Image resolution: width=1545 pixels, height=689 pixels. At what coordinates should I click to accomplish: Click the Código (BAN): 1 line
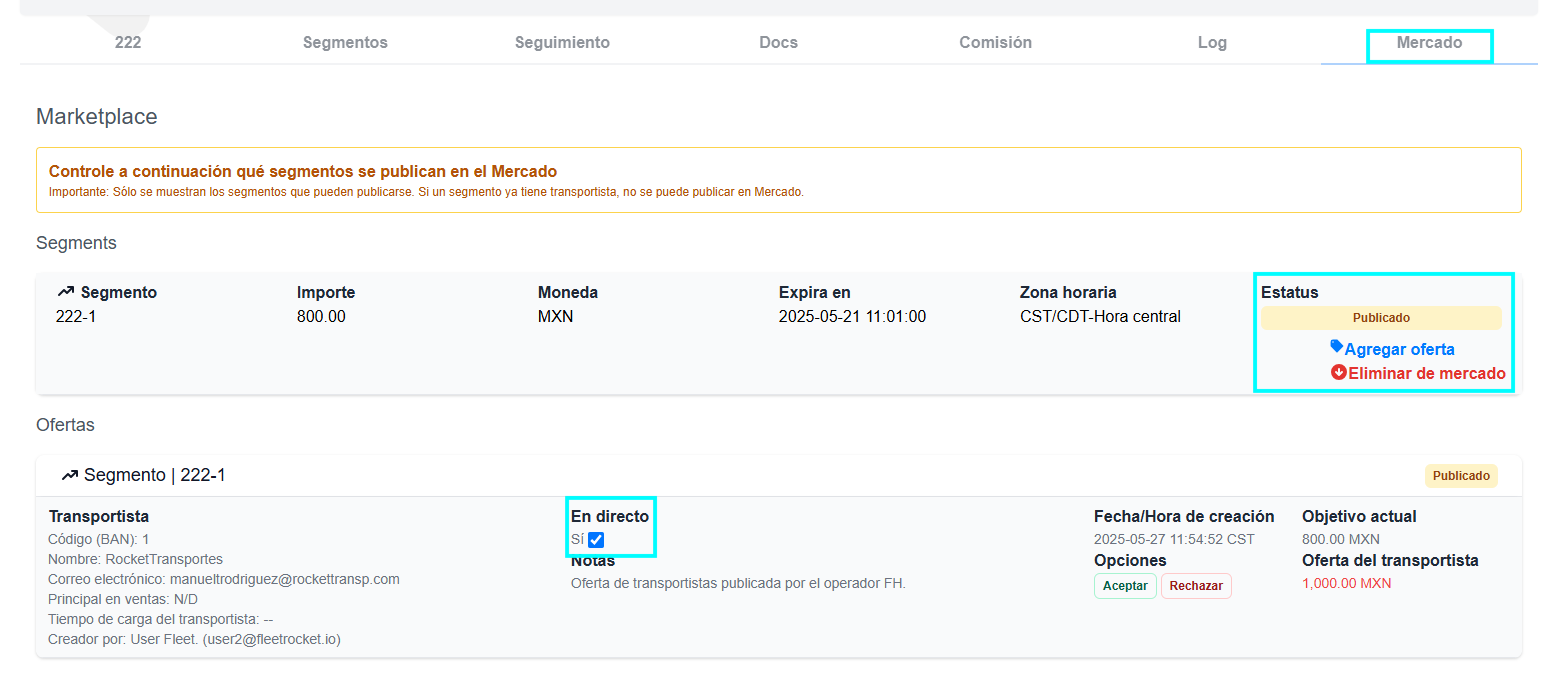click(x=99, y=539)
